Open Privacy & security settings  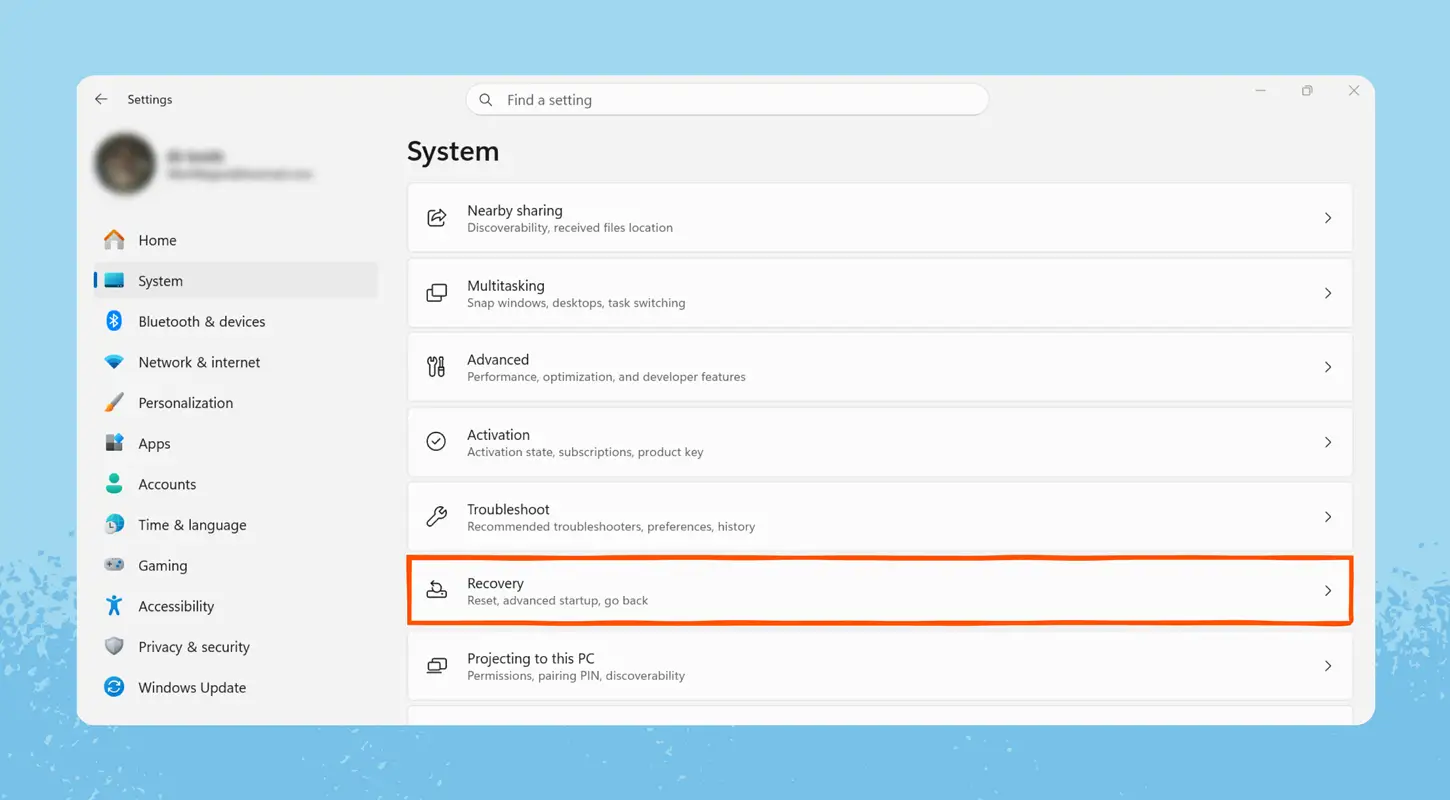(x=236, y=647)
